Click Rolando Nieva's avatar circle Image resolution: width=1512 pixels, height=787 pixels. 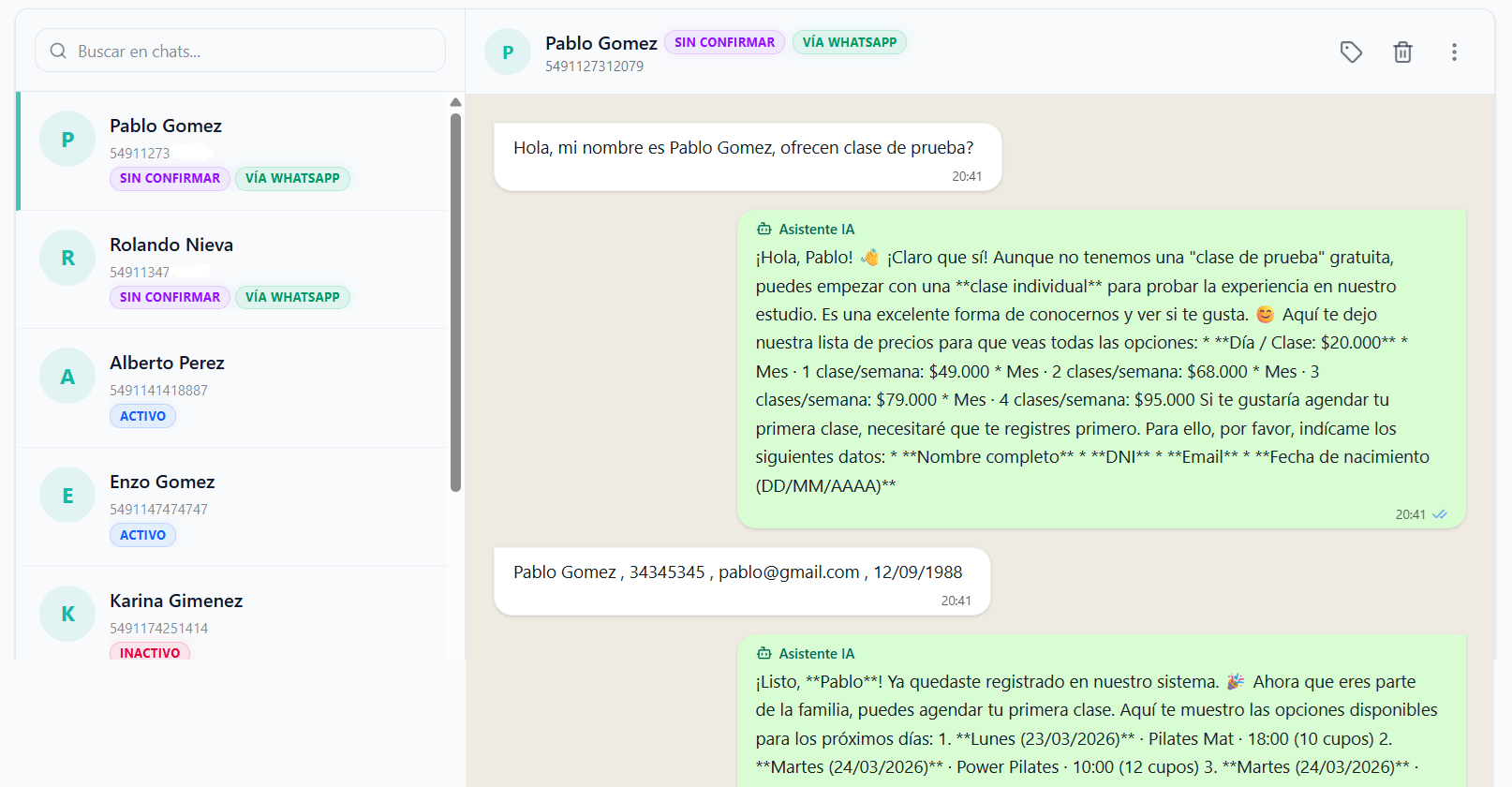(67, 258)
